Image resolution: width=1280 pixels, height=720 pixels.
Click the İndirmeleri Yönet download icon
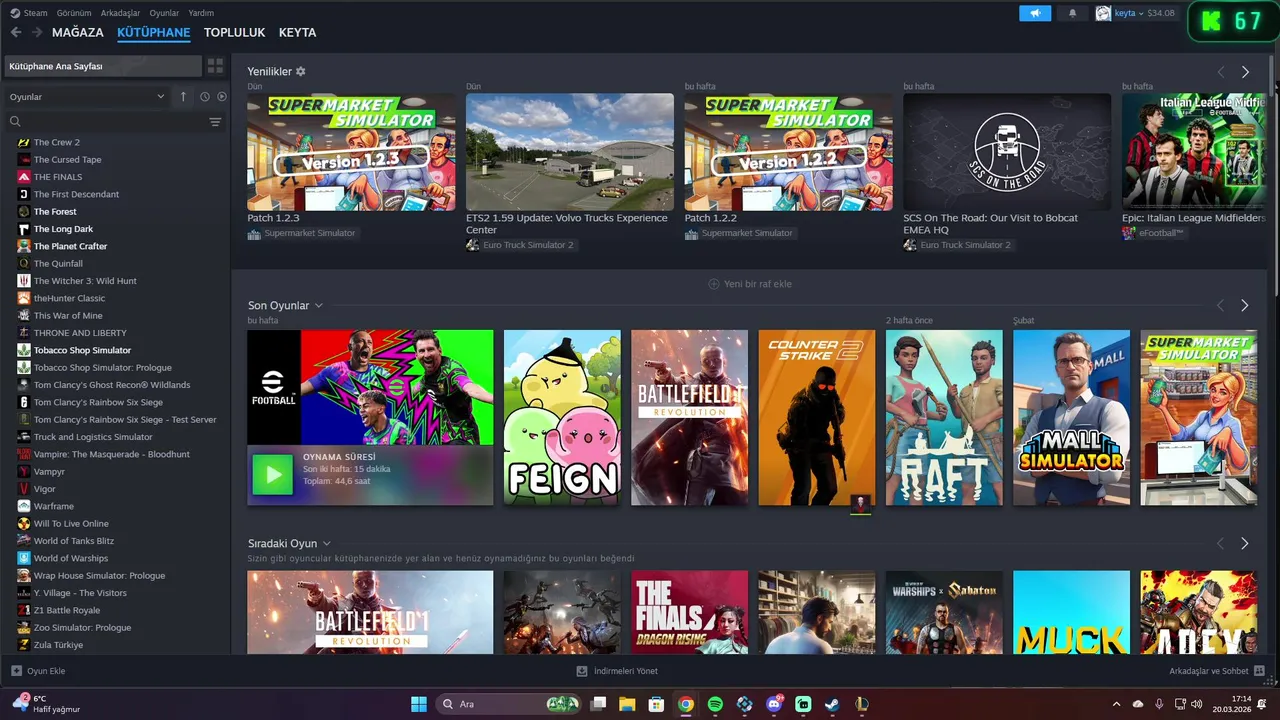[x=582, y=671]
